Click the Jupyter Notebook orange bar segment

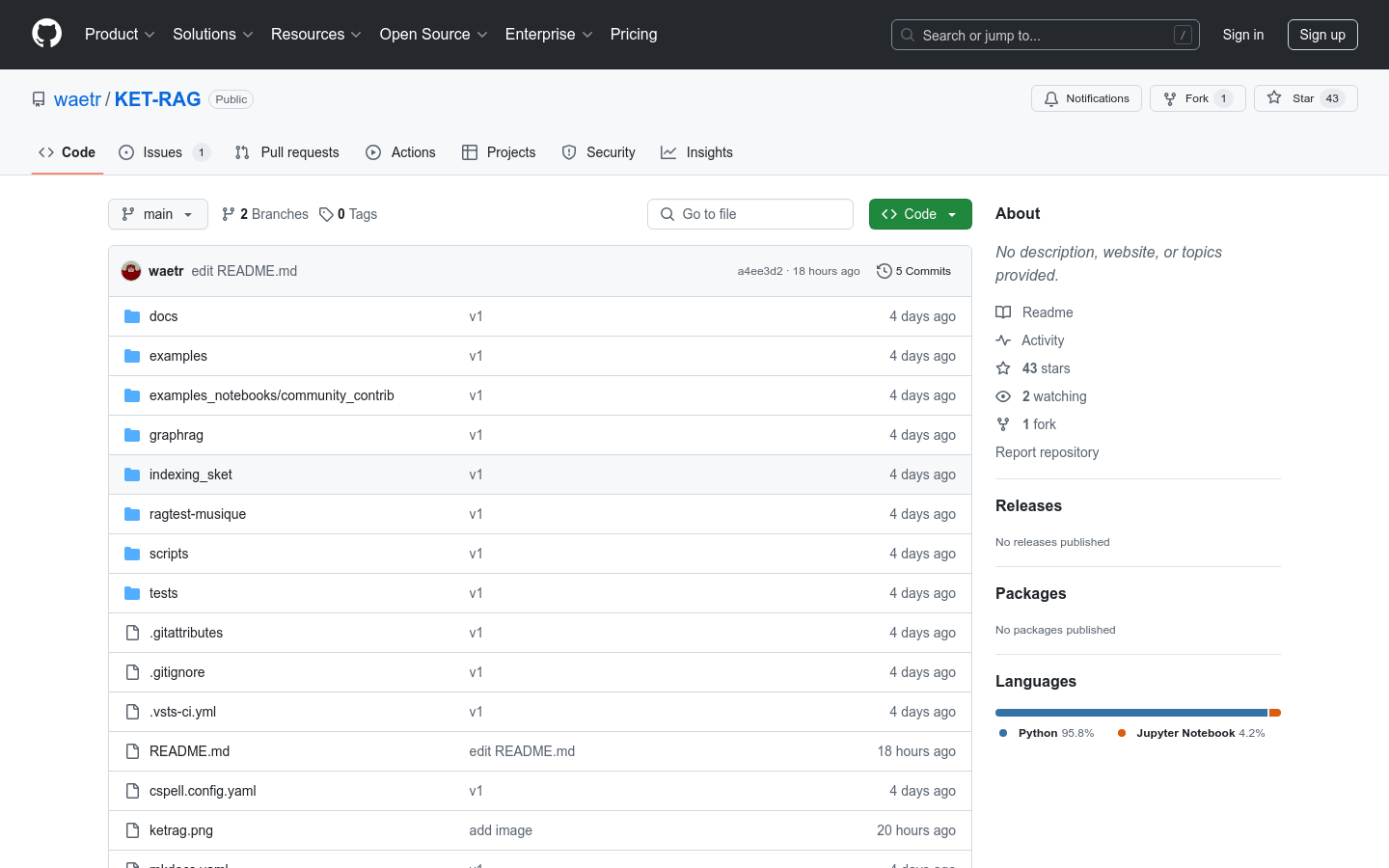(1275, 713)
